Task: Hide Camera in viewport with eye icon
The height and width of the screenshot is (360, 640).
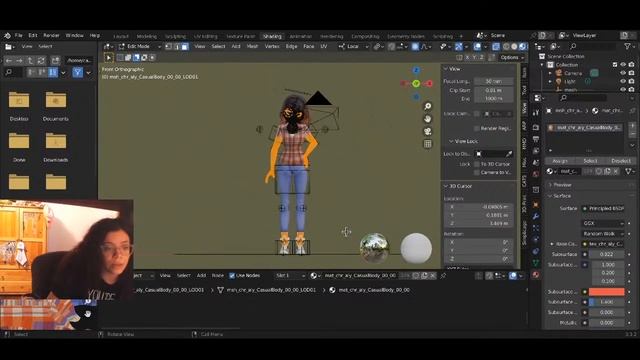Action: click(x=623, y=73)
